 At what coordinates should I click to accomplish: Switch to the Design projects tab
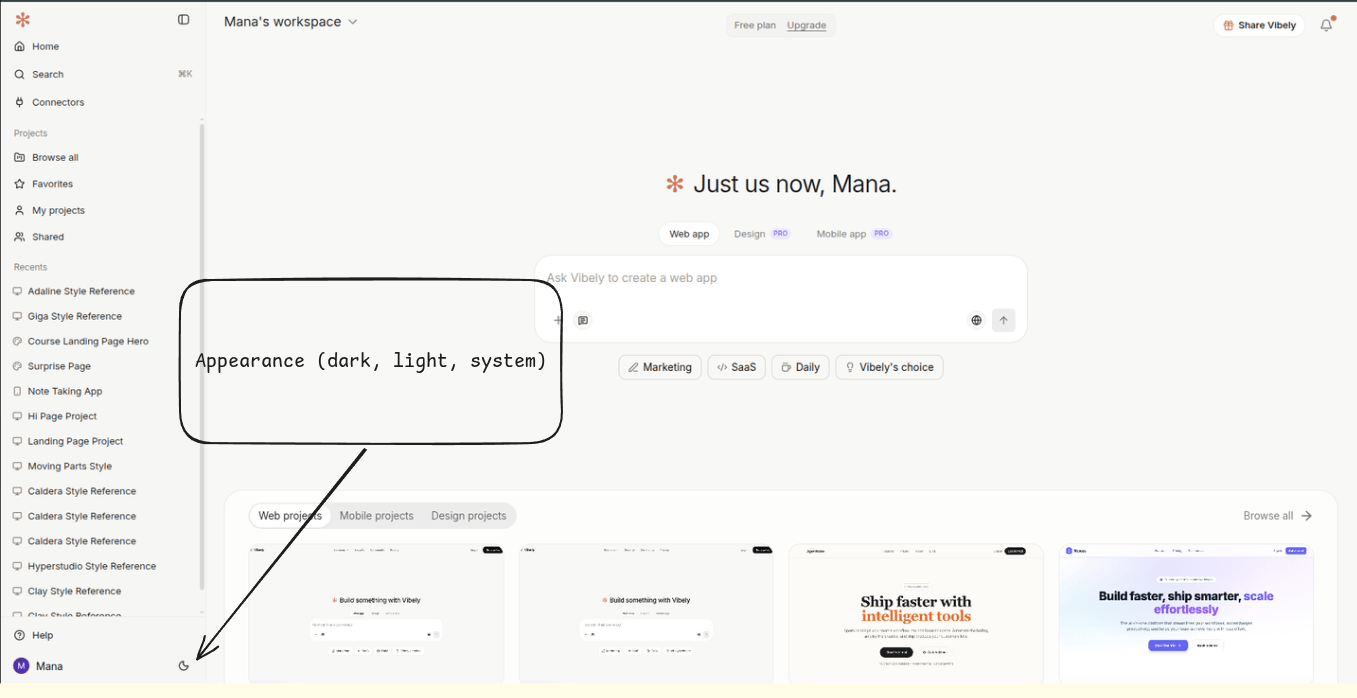coord(468,516)
